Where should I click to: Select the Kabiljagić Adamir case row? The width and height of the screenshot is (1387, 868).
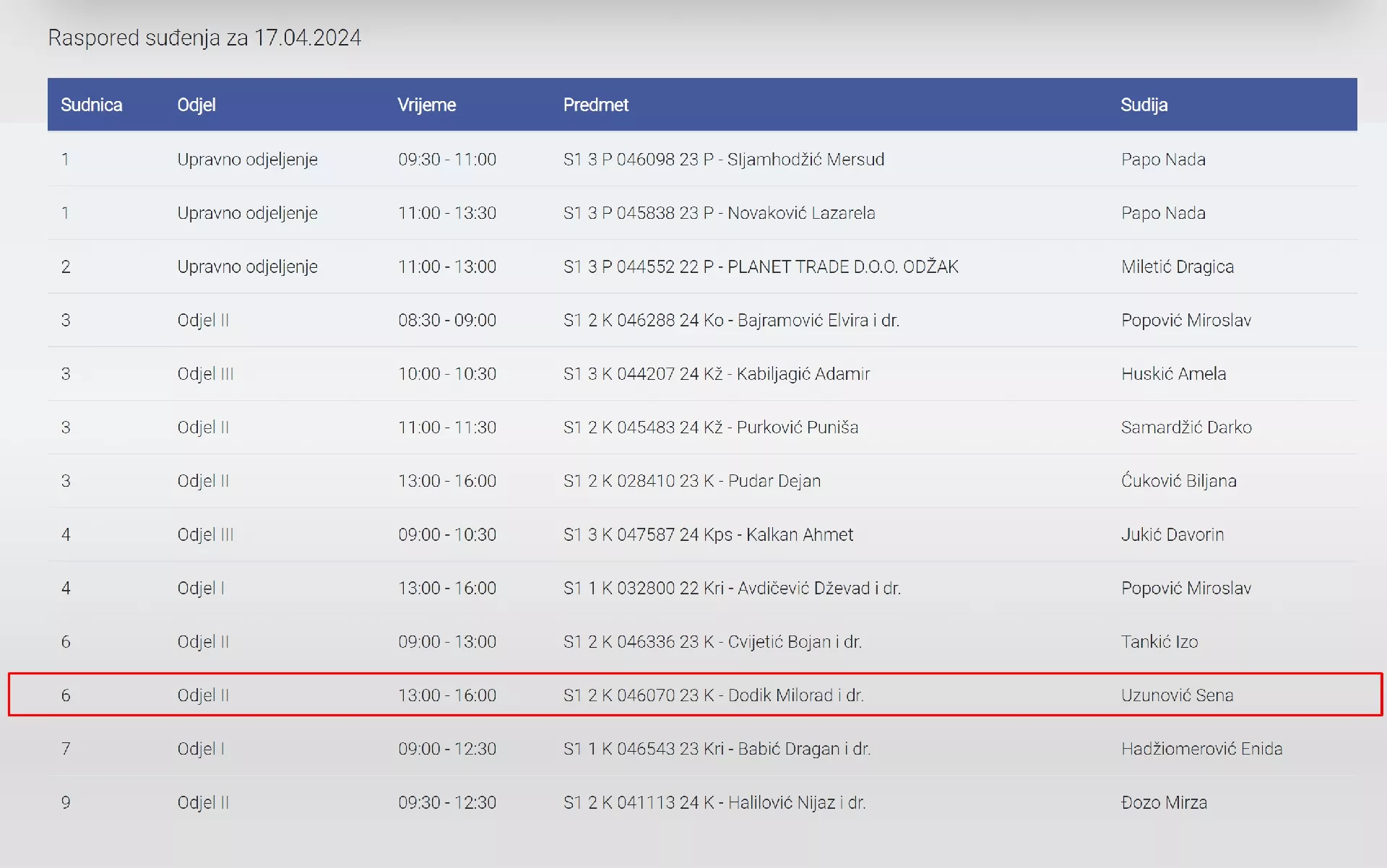pos(716,374)
